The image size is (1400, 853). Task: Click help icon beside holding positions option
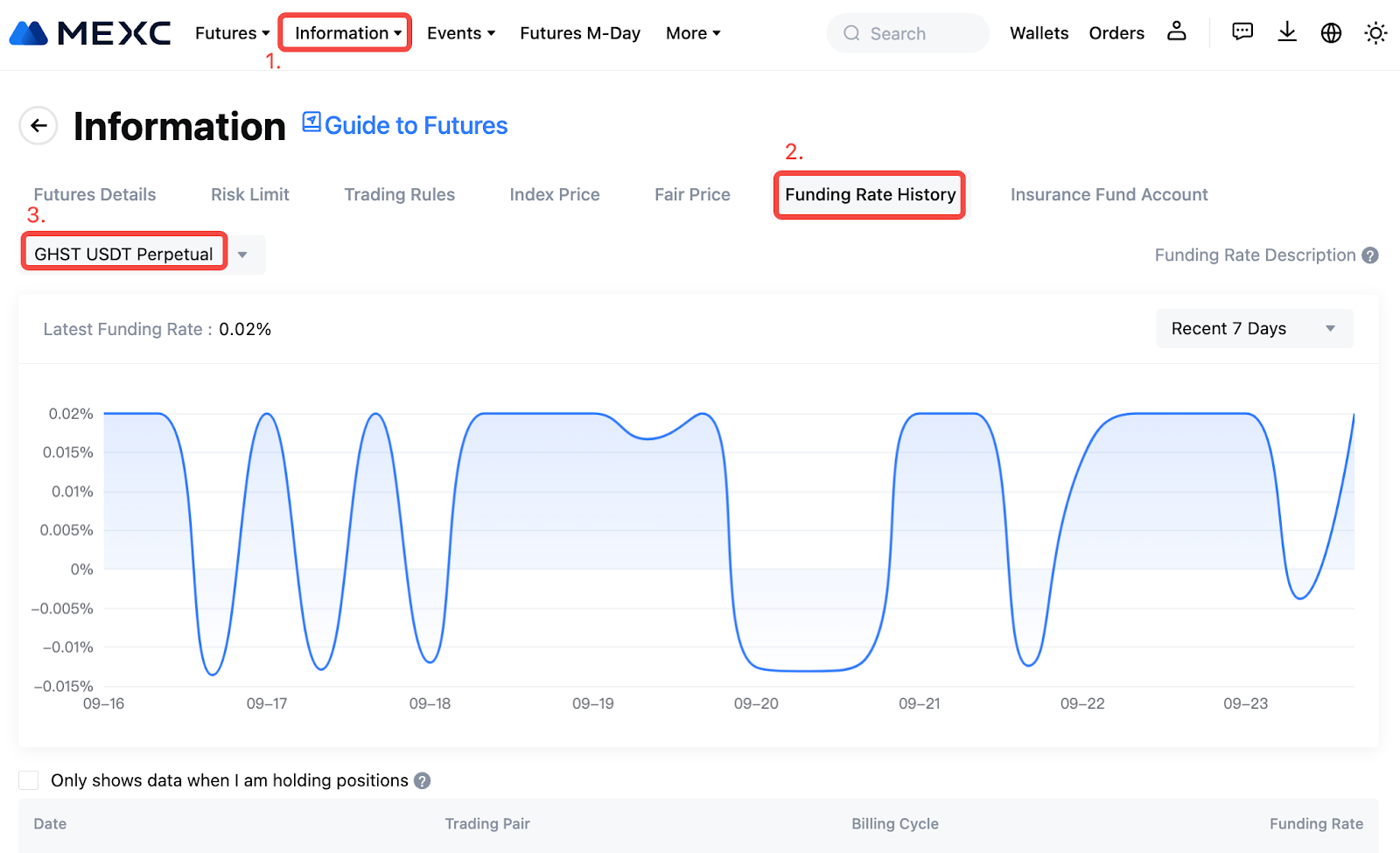[x=423, y=780]
